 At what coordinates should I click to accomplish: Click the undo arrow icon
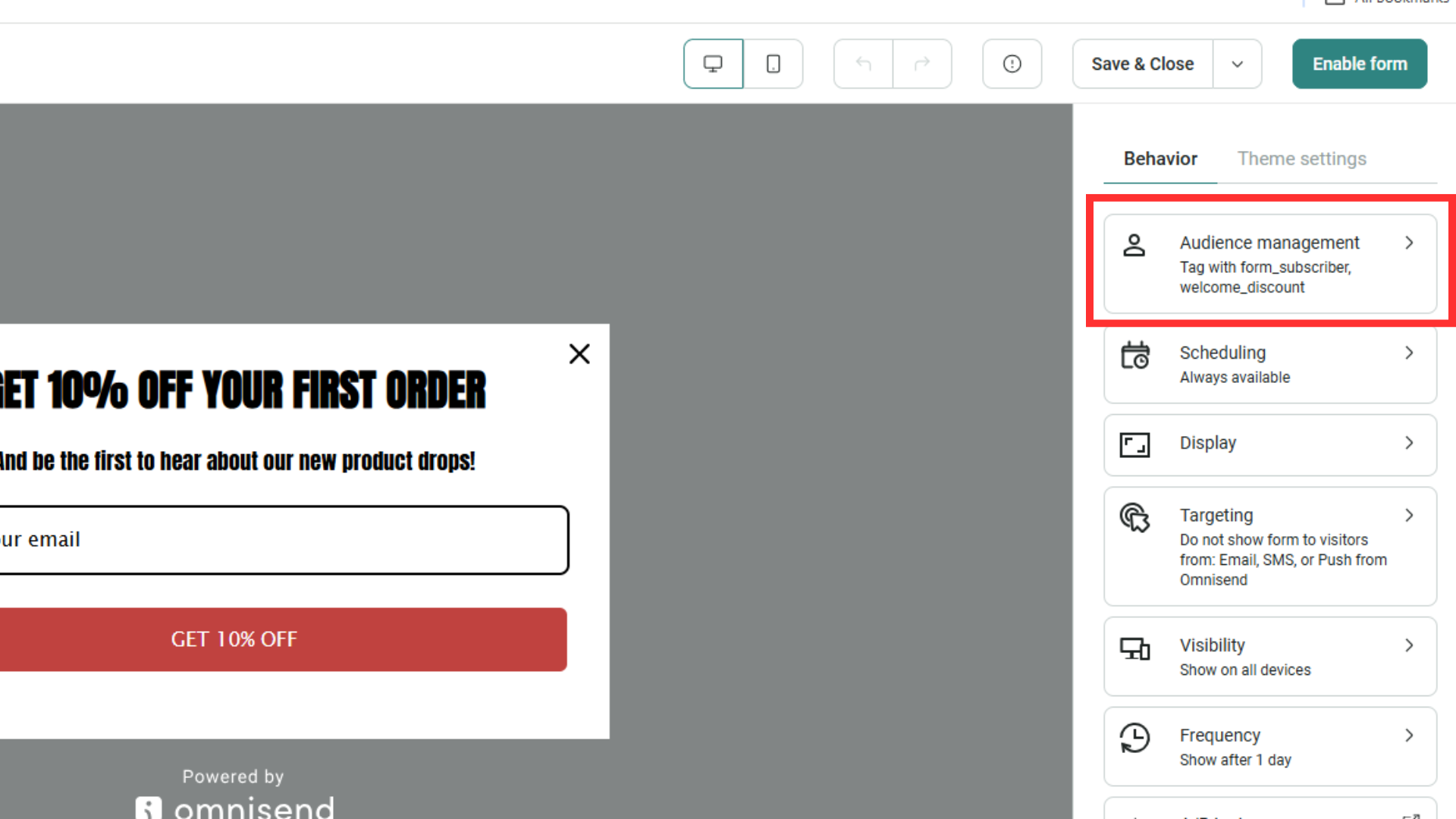[863, 64]
